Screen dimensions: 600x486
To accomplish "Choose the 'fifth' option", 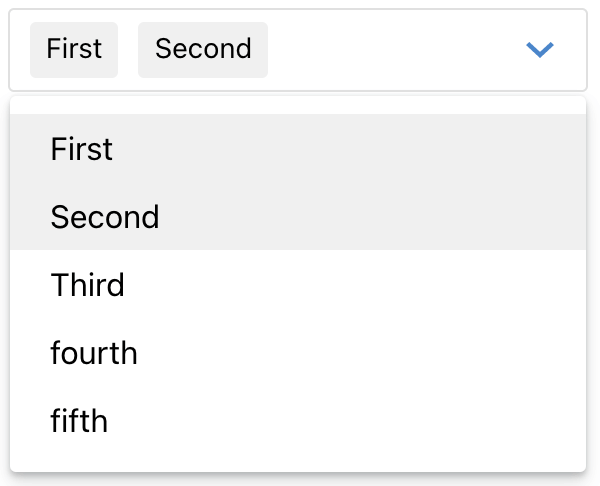I will pos(79,421).
